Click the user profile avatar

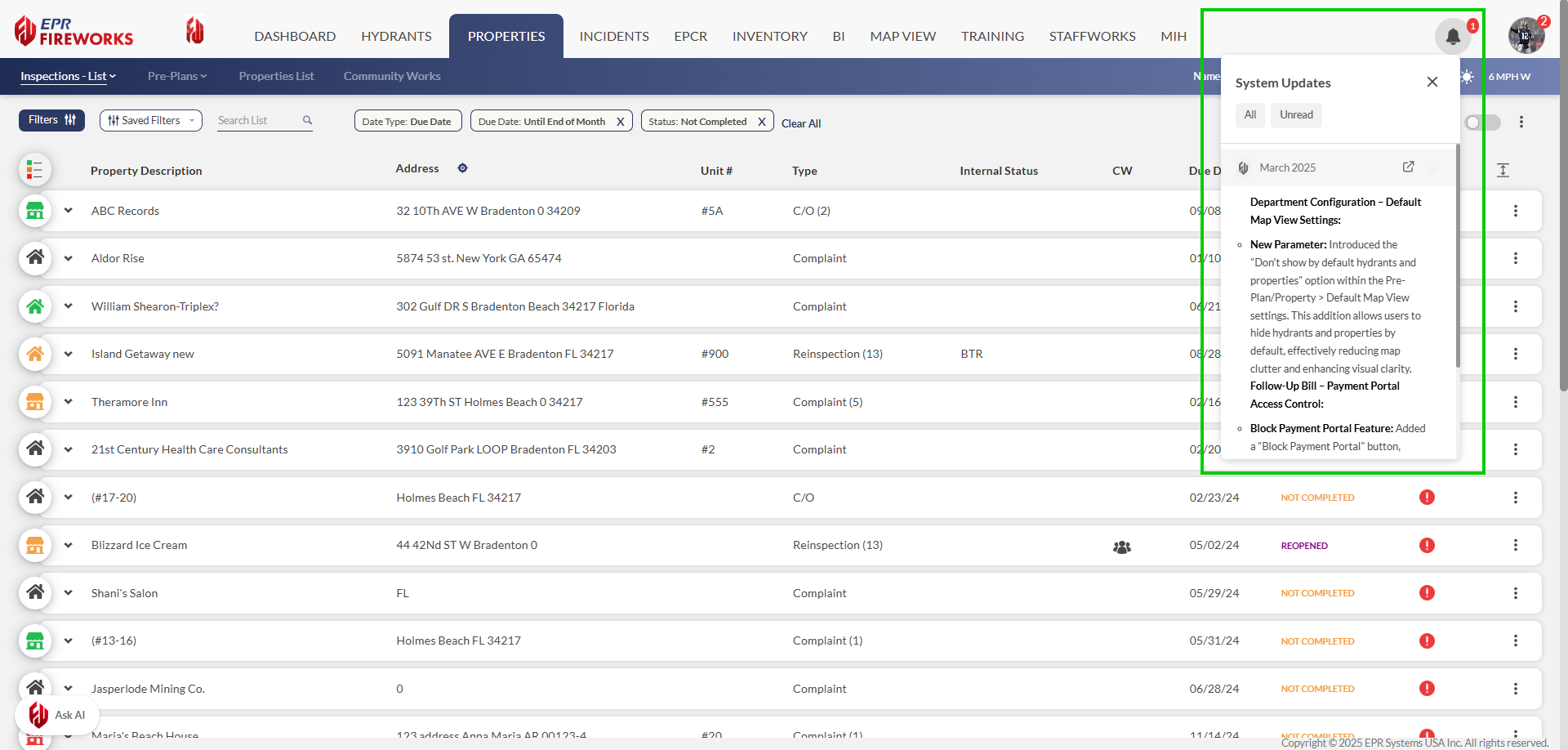click(1526, 36)
